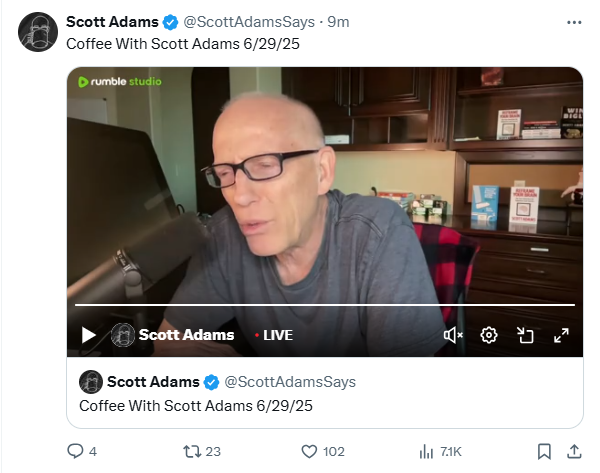
Task: Click the 9m timestamp link
Action: (338, 22)
